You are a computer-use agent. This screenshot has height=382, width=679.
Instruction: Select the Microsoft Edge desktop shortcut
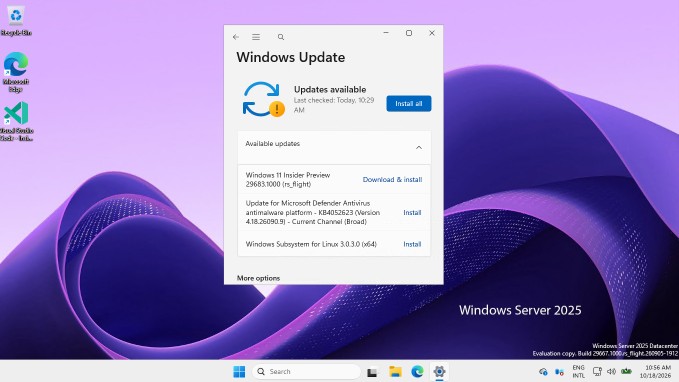pos(16,72)
